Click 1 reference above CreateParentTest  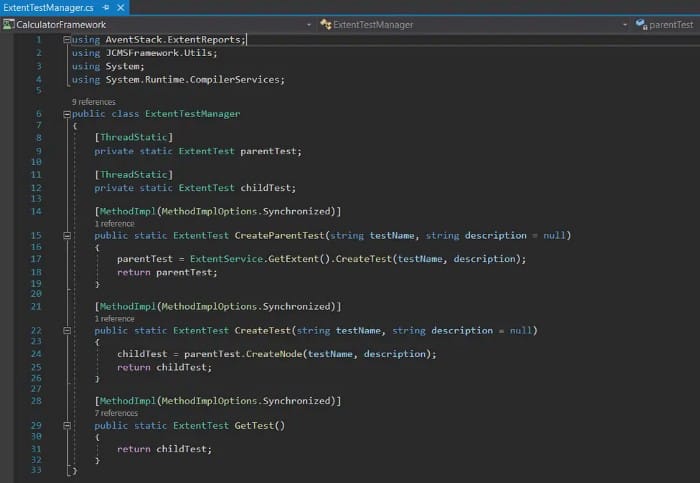pos(115,224)
